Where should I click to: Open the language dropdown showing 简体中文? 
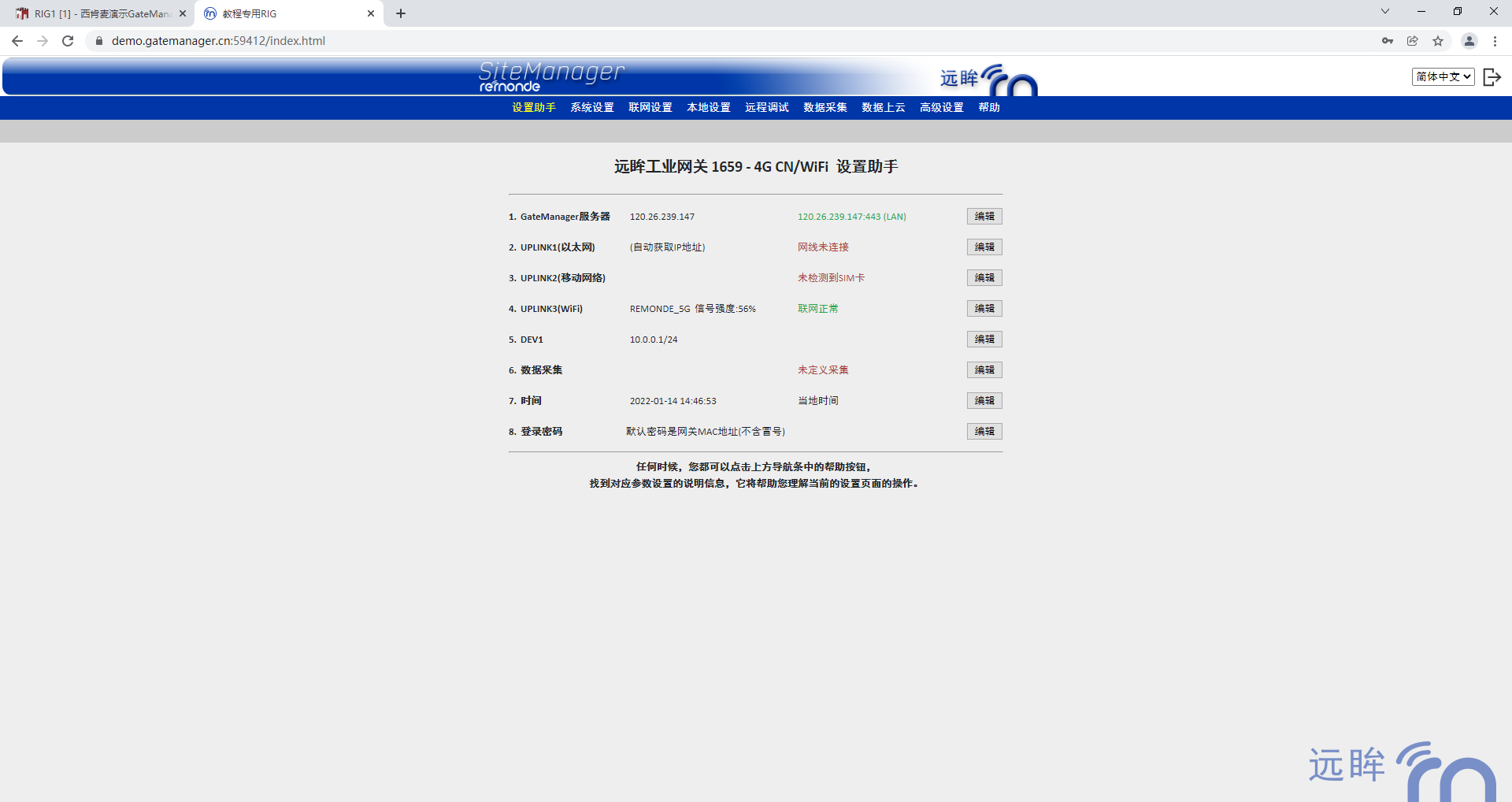(1443, 76)
